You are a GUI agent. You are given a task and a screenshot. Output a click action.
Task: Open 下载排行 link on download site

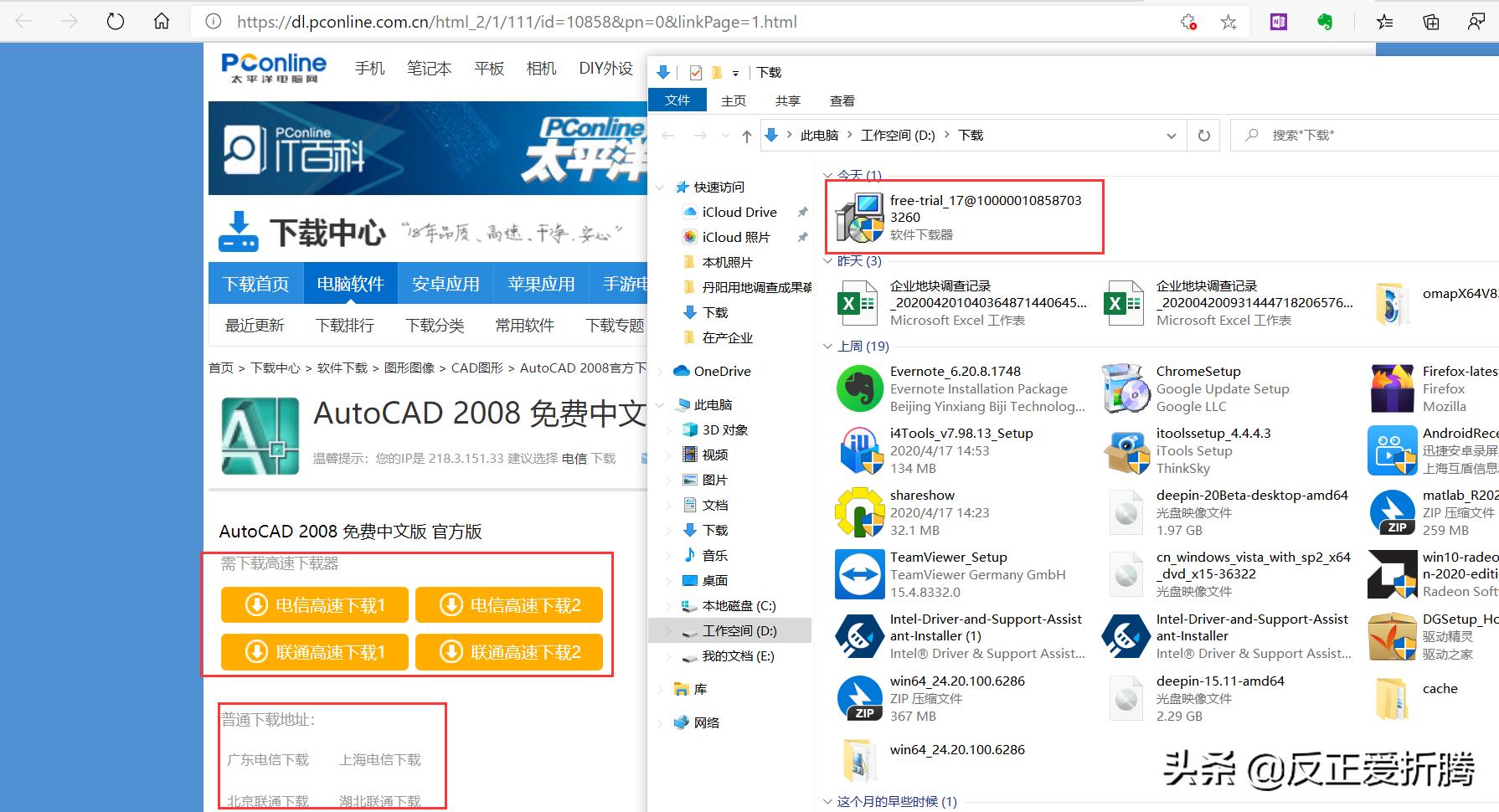click(x=345, y=326)
